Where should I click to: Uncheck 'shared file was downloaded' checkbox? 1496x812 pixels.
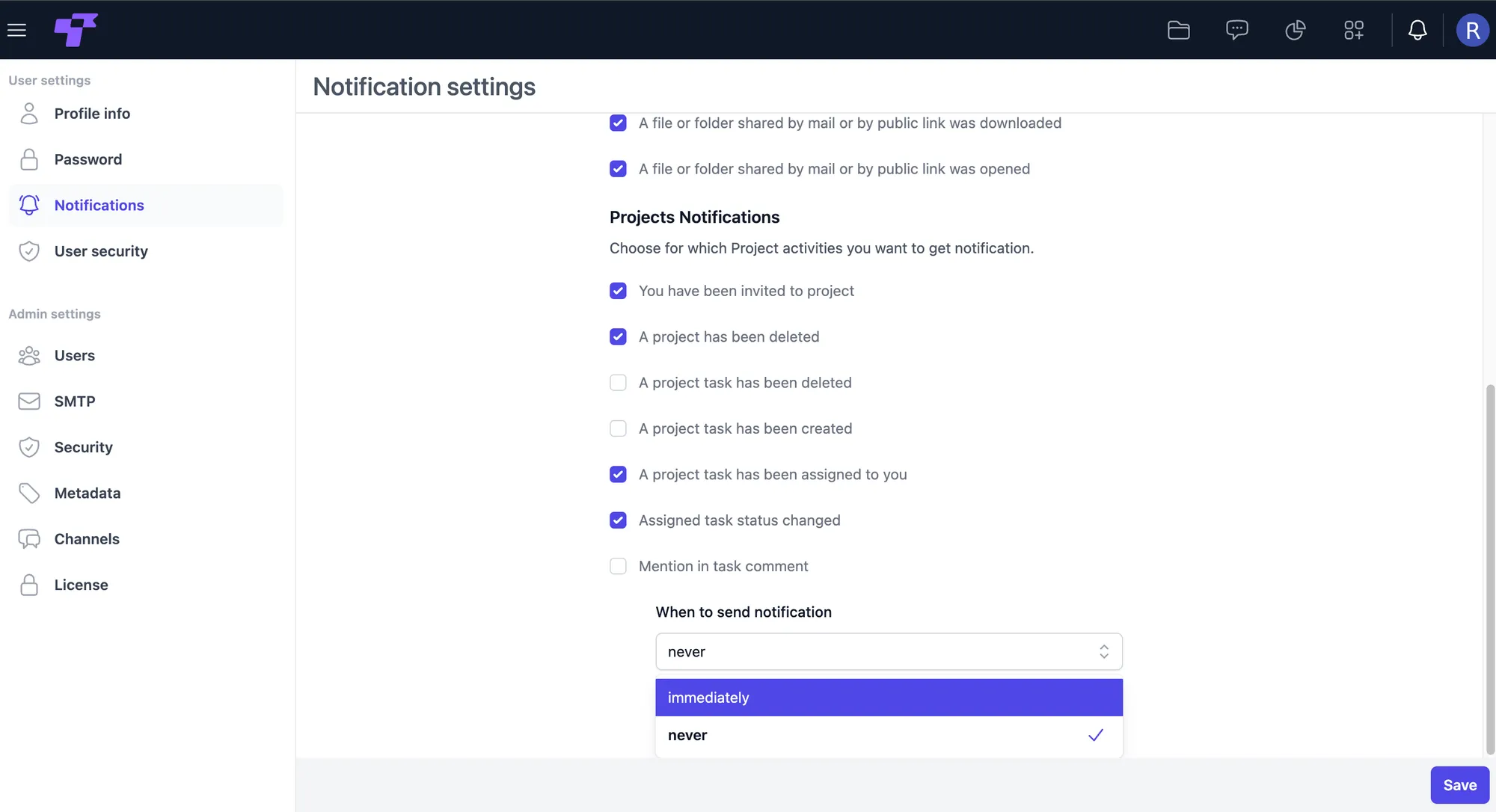coord(618,123)
